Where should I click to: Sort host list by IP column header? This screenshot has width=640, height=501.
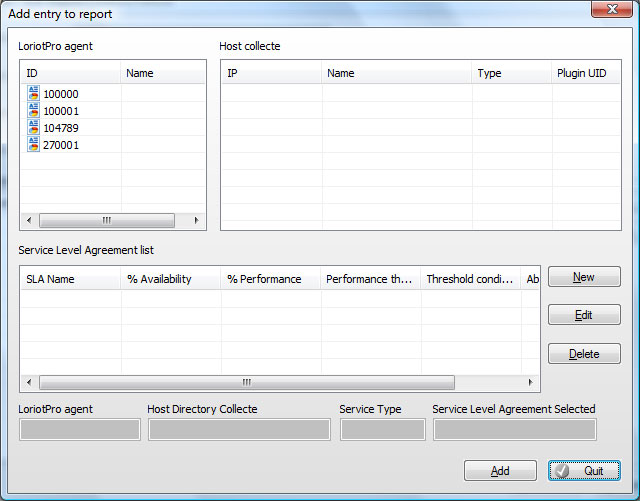[271, 73]
